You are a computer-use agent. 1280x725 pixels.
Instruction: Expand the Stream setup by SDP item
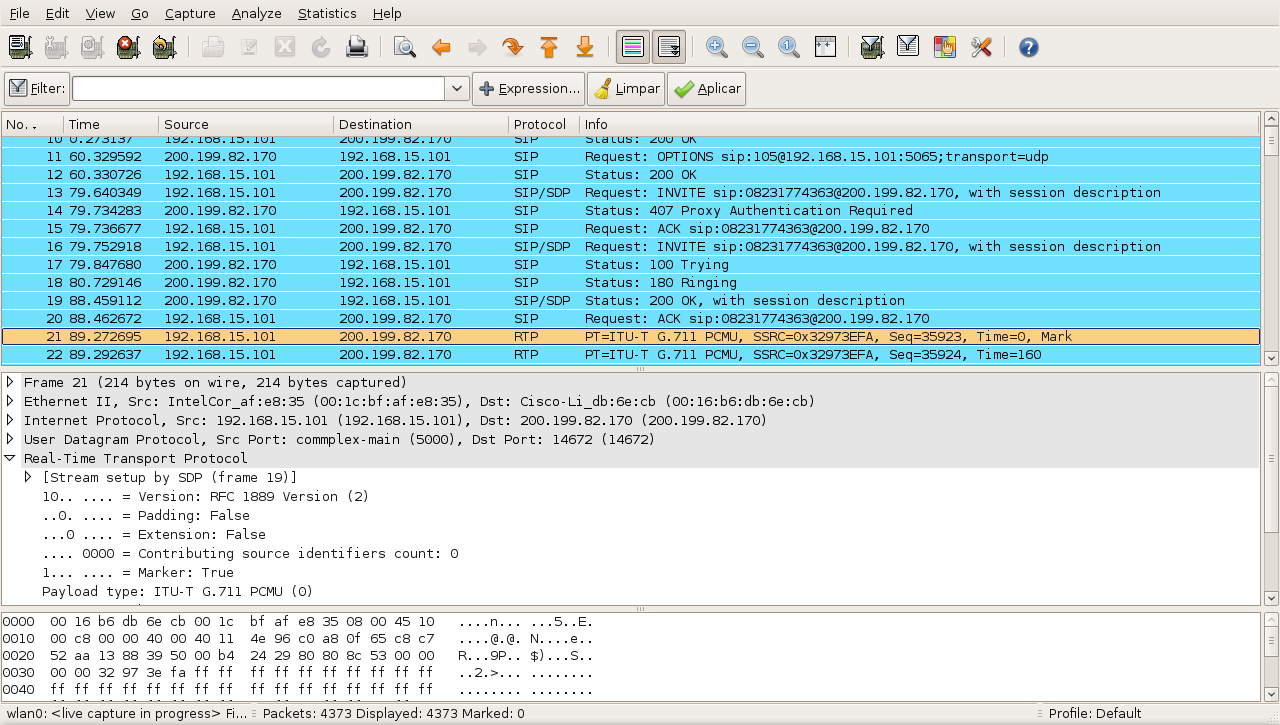coord(29,477)
